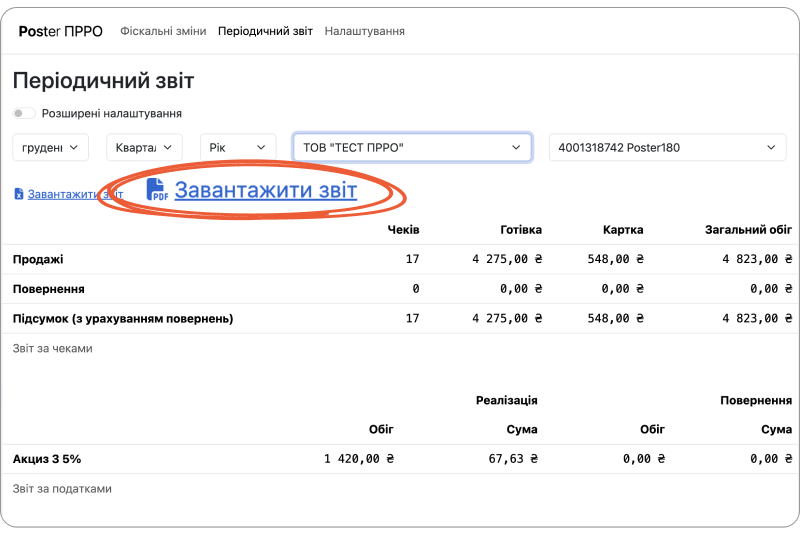Toggle the Розширені налаштування switch

click(23, 113)
